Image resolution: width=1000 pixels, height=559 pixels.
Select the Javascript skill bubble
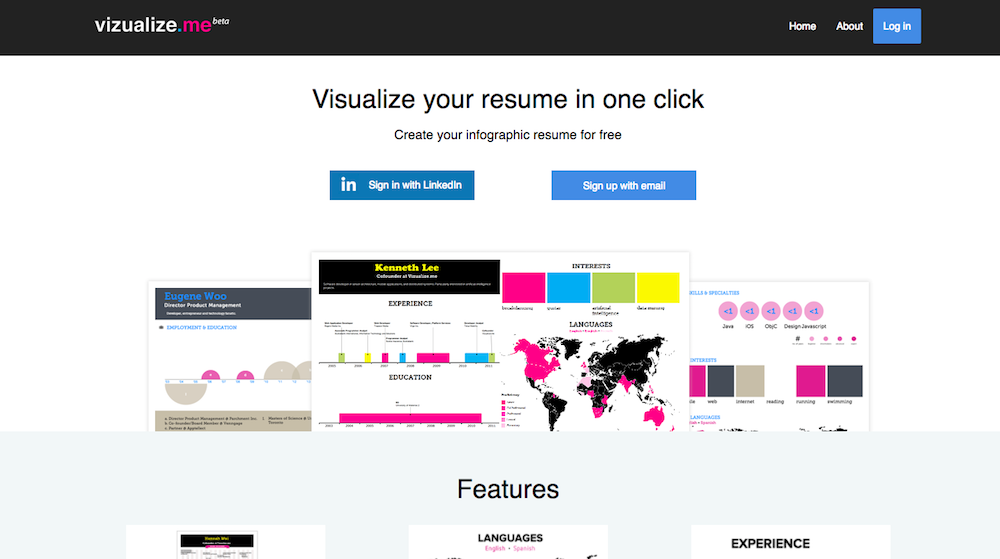point(814,311)
